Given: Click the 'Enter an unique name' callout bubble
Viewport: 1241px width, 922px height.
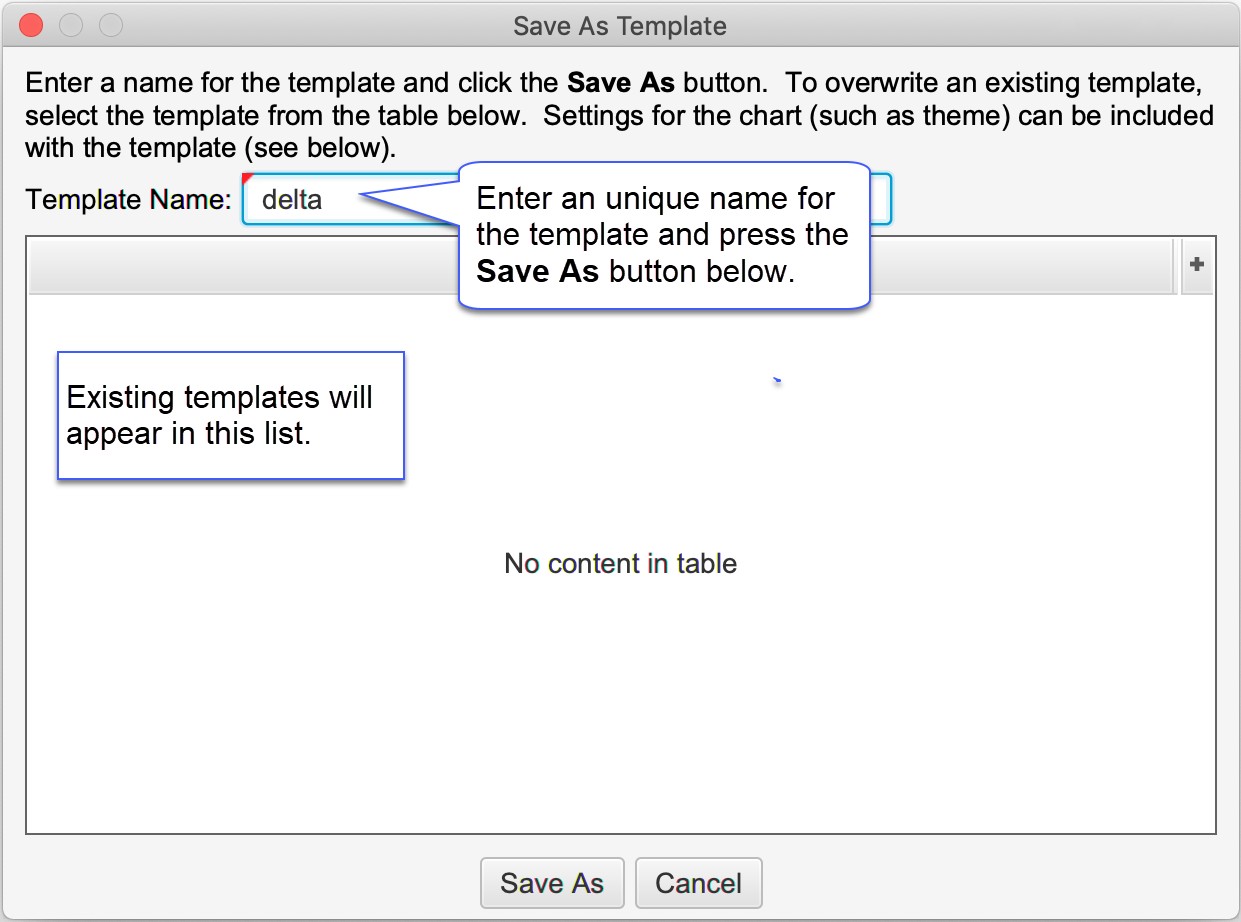Looking at the screenshot, I should click(662, 235).
